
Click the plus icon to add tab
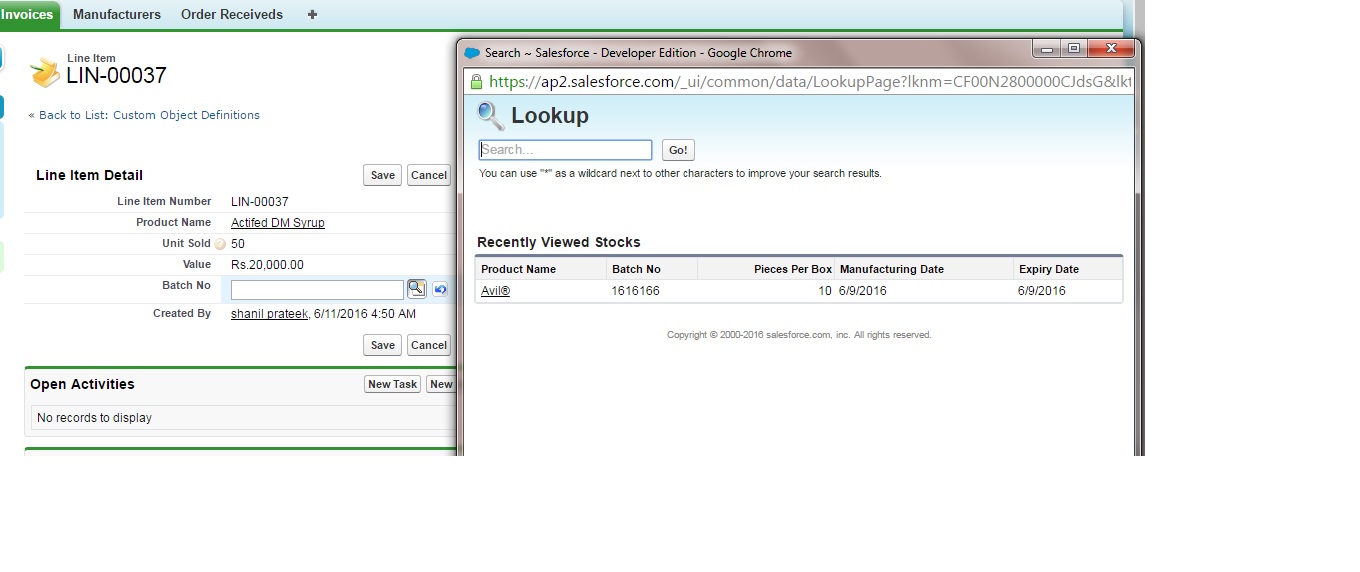point(312,15)
